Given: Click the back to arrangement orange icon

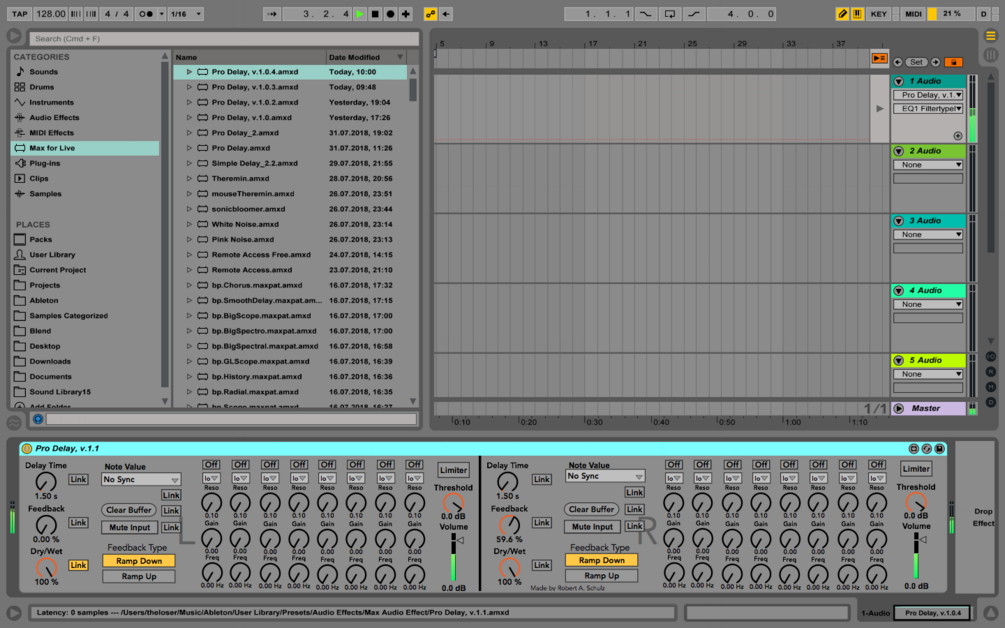Looking at the screenshot, I should [879, 59].
